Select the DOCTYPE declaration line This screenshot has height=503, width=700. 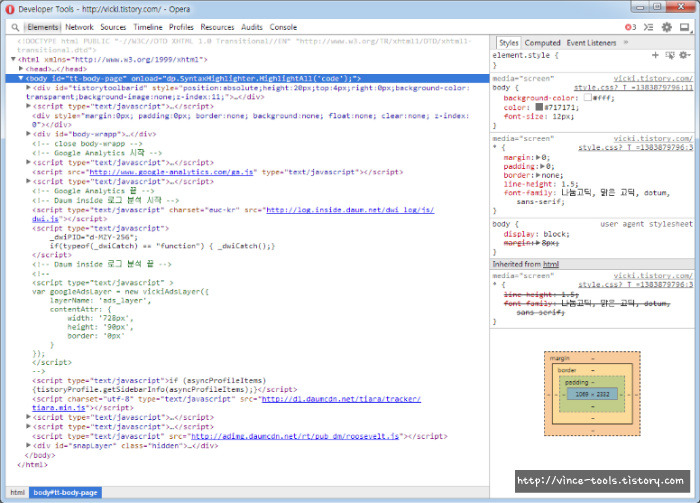click(x=244, y=45)
